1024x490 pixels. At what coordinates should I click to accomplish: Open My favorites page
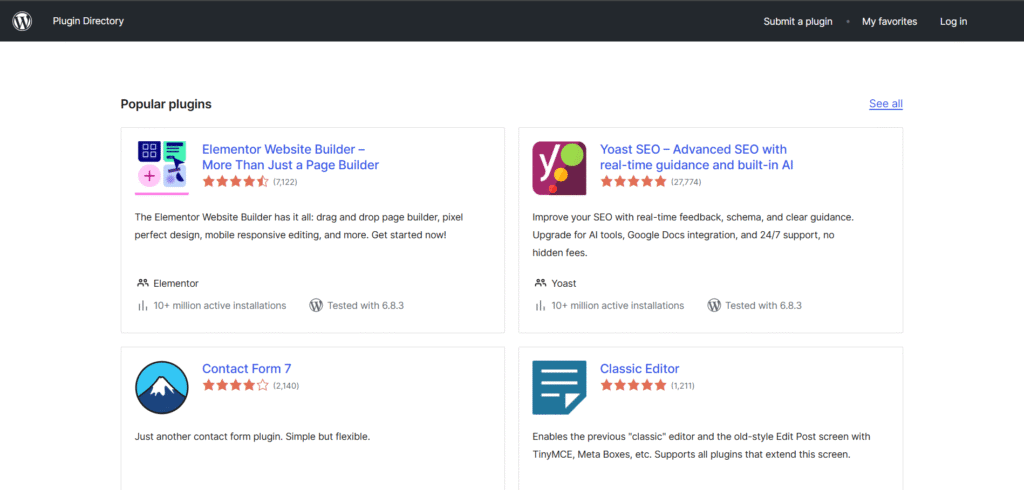[x=889, y=21]
